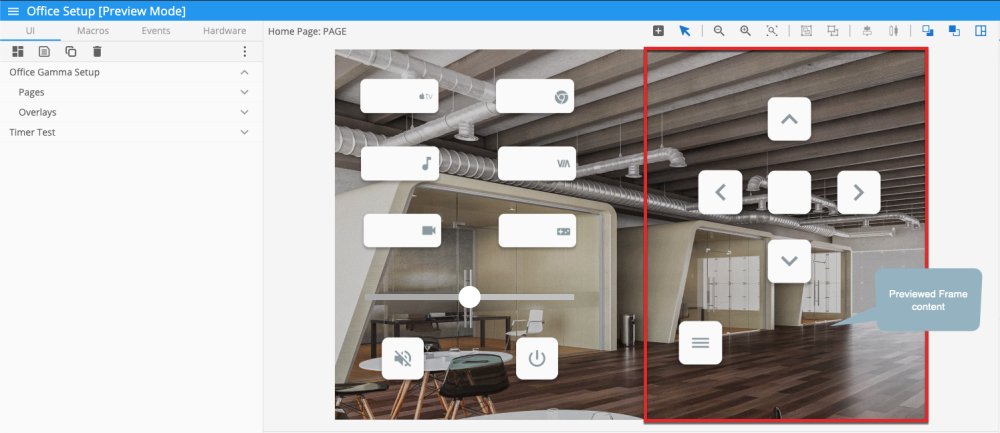Open the Macros tab
The height and width of the screenshot is (433, 1000).
coord(93,31)
